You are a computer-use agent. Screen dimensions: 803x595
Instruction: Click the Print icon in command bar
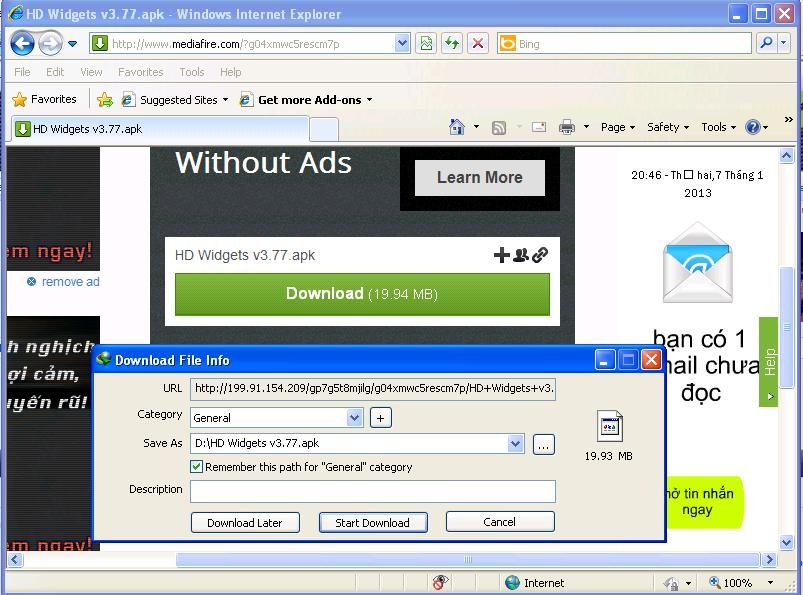coord(567,127)
